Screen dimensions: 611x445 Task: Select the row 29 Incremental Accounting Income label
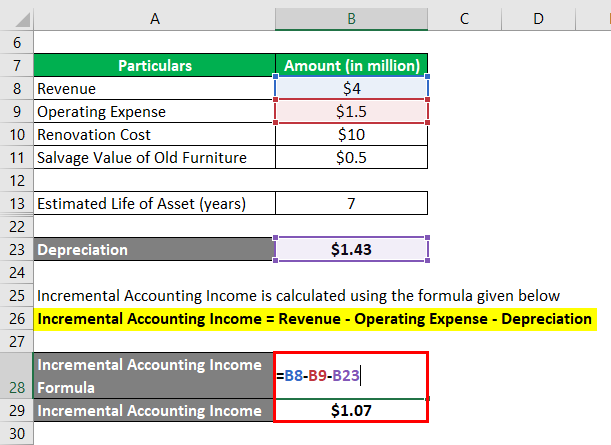click(x=155, y=410)
